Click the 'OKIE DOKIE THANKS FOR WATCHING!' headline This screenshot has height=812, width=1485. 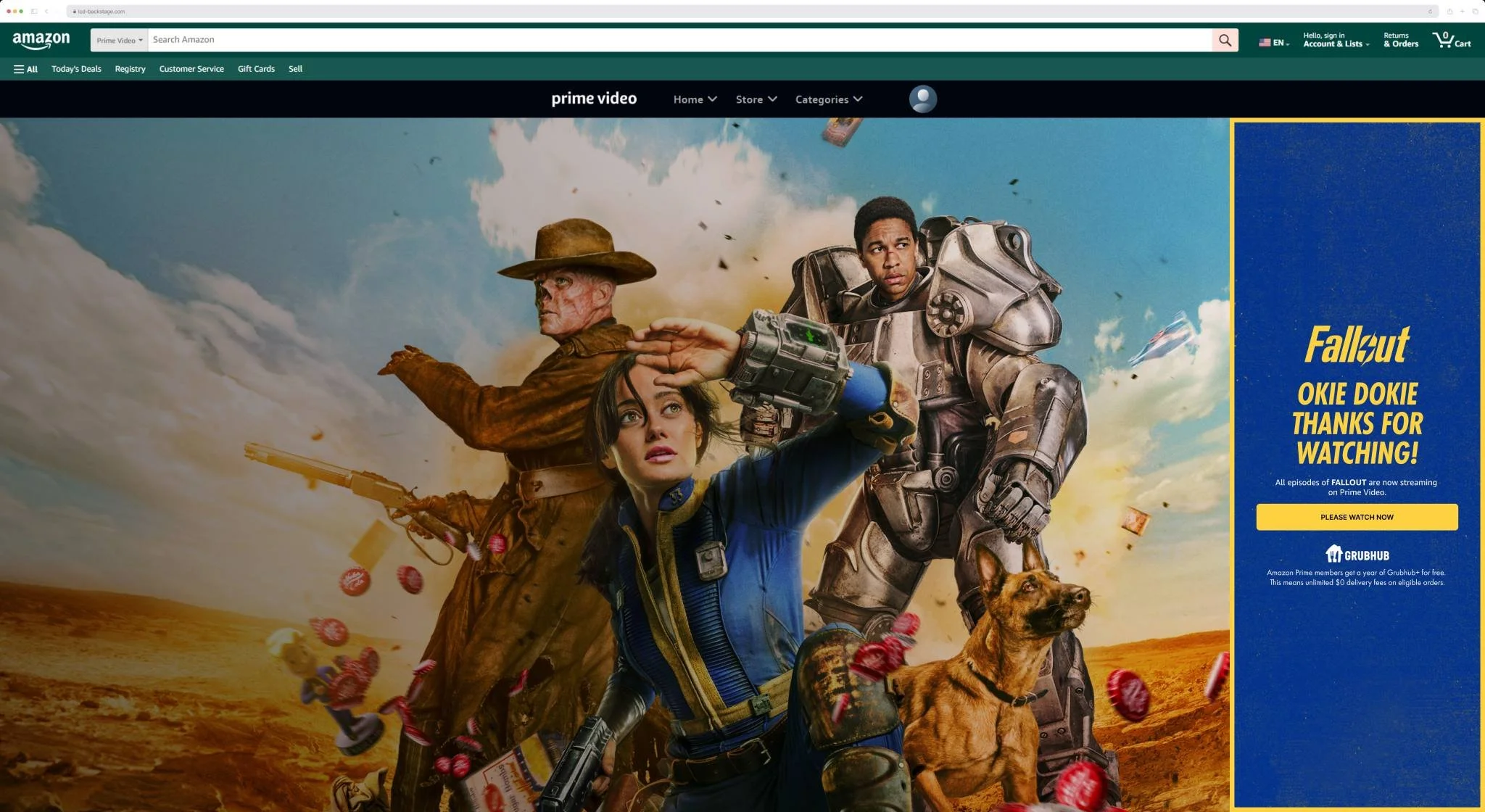pos(1357,423)
